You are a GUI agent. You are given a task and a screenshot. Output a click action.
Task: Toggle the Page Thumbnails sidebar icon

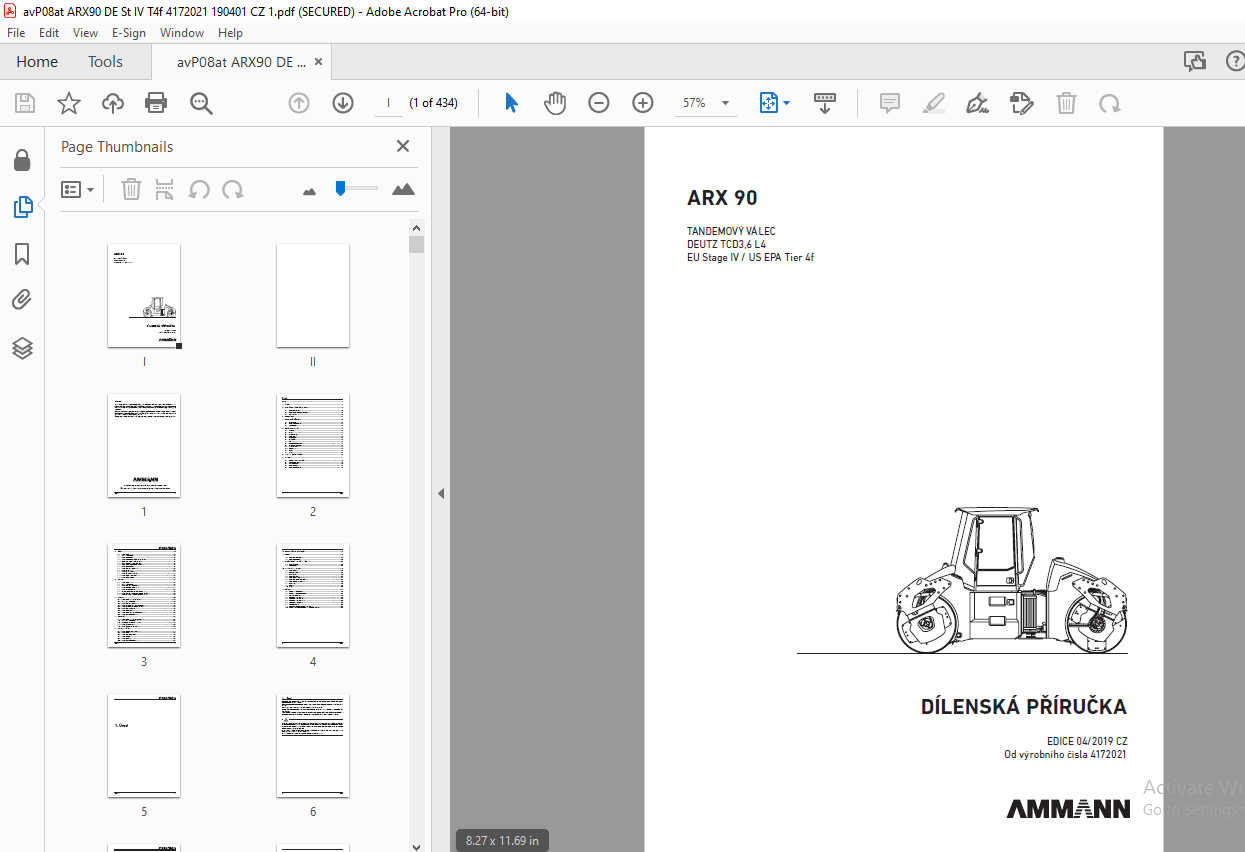(x=22, y=207)
